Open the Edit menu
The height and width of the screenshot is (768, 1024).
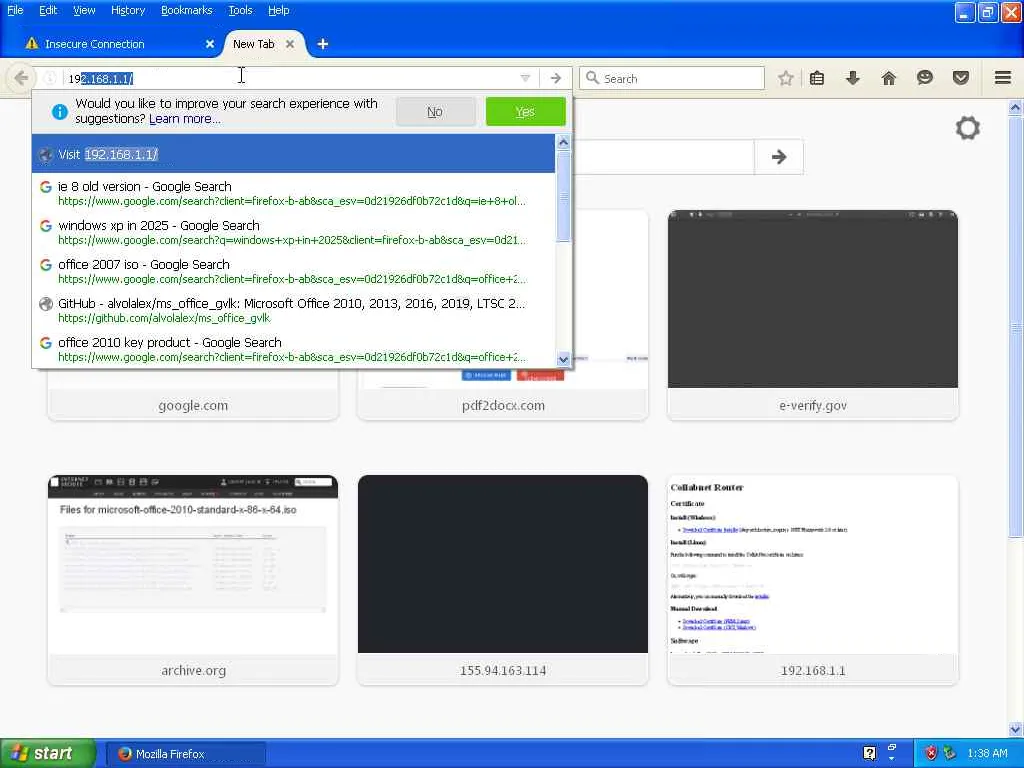coord(48,10)
